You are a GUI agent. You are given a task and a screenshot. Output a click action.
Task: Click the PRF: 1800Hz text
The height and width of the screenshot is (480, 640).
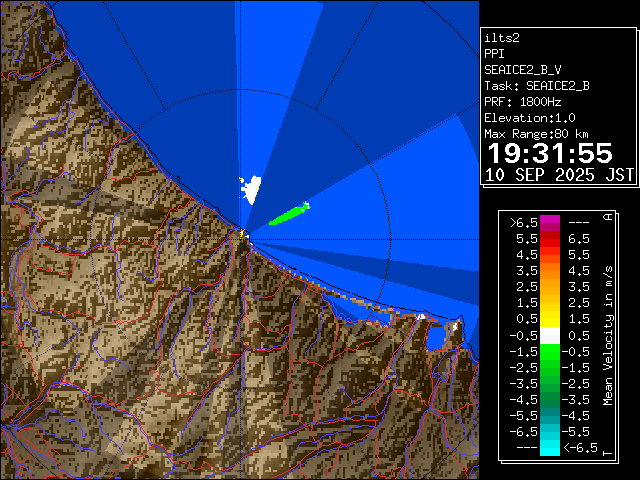[x=523, y=101]
